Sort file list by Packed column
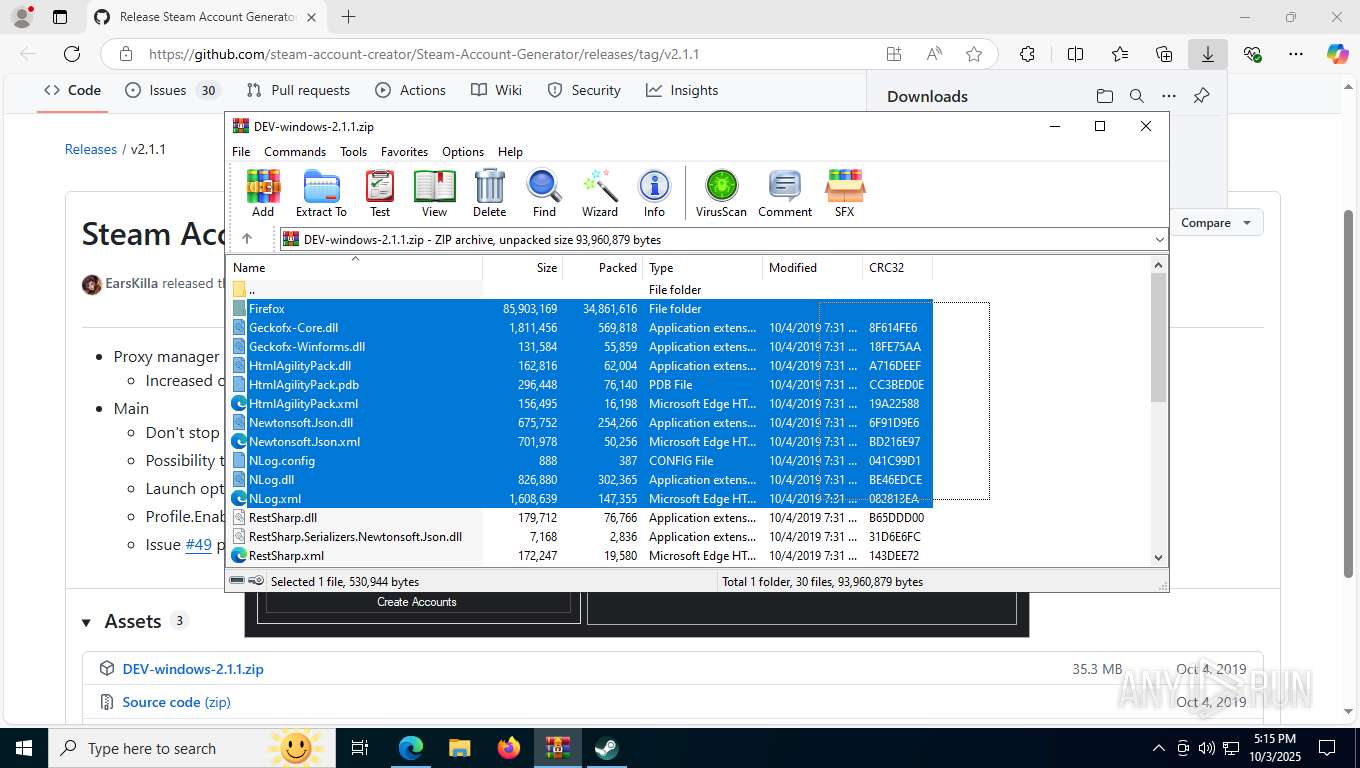 click(603, 268)
